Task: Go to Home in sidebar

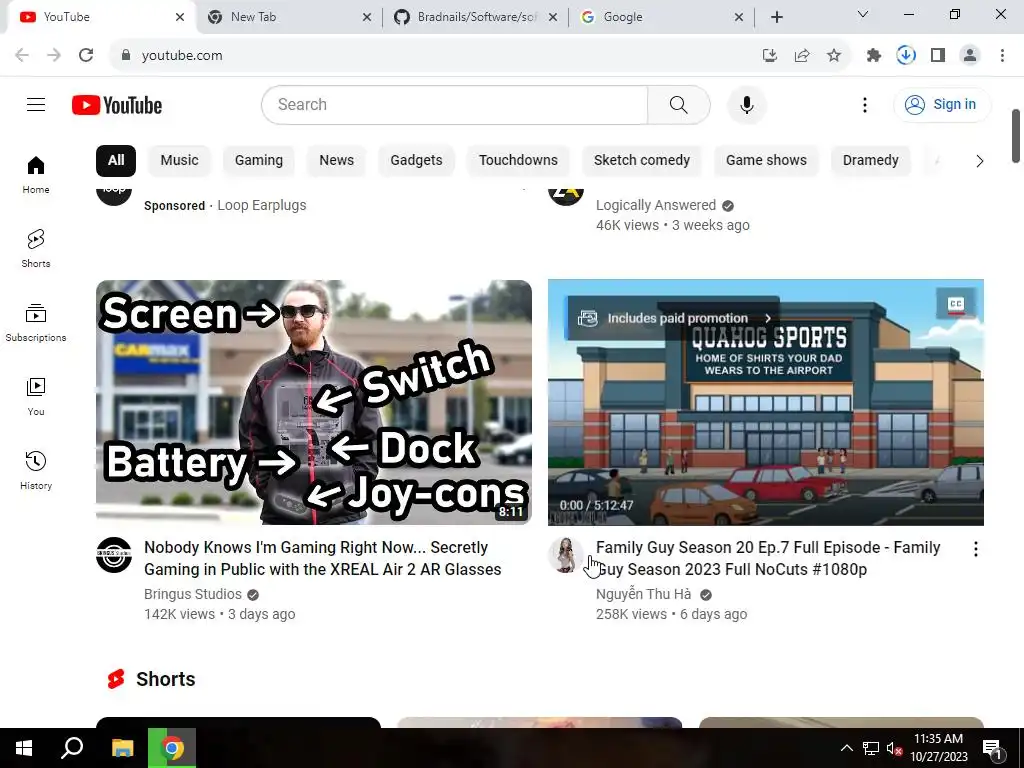Action: 36,174
